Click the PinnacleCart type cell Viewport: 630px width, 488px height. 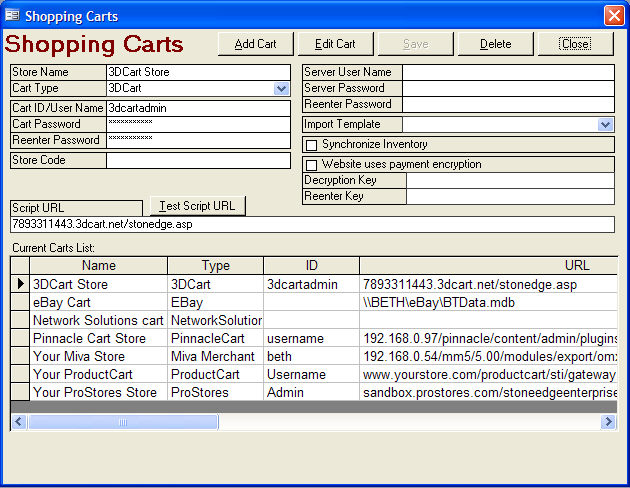(215, 339)
